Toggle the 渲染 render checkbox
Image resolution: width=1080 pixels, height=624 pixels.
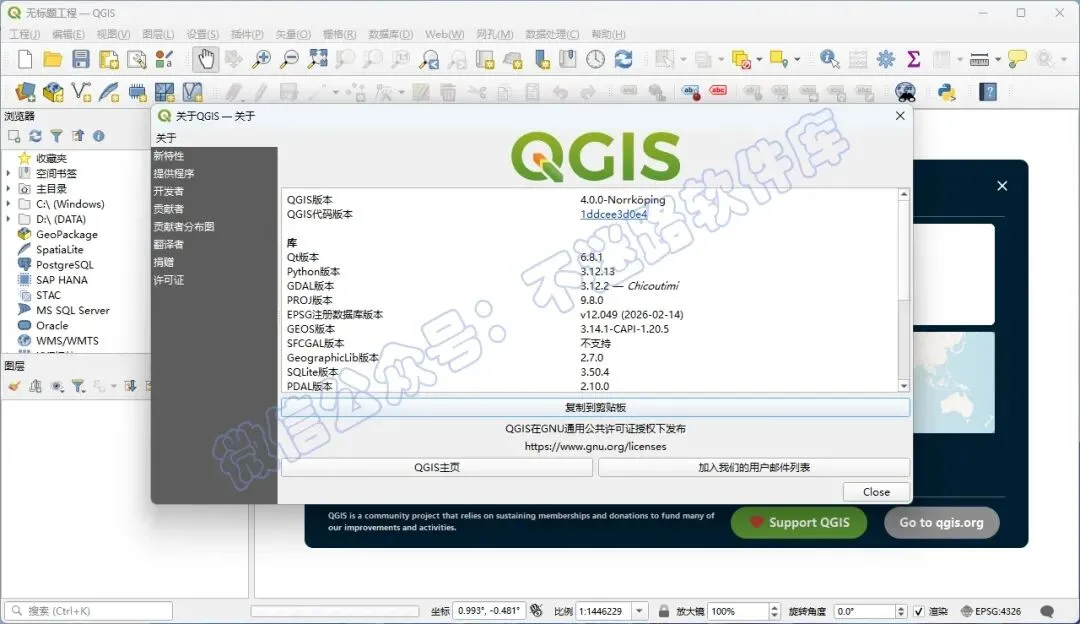tap(919, 611)
